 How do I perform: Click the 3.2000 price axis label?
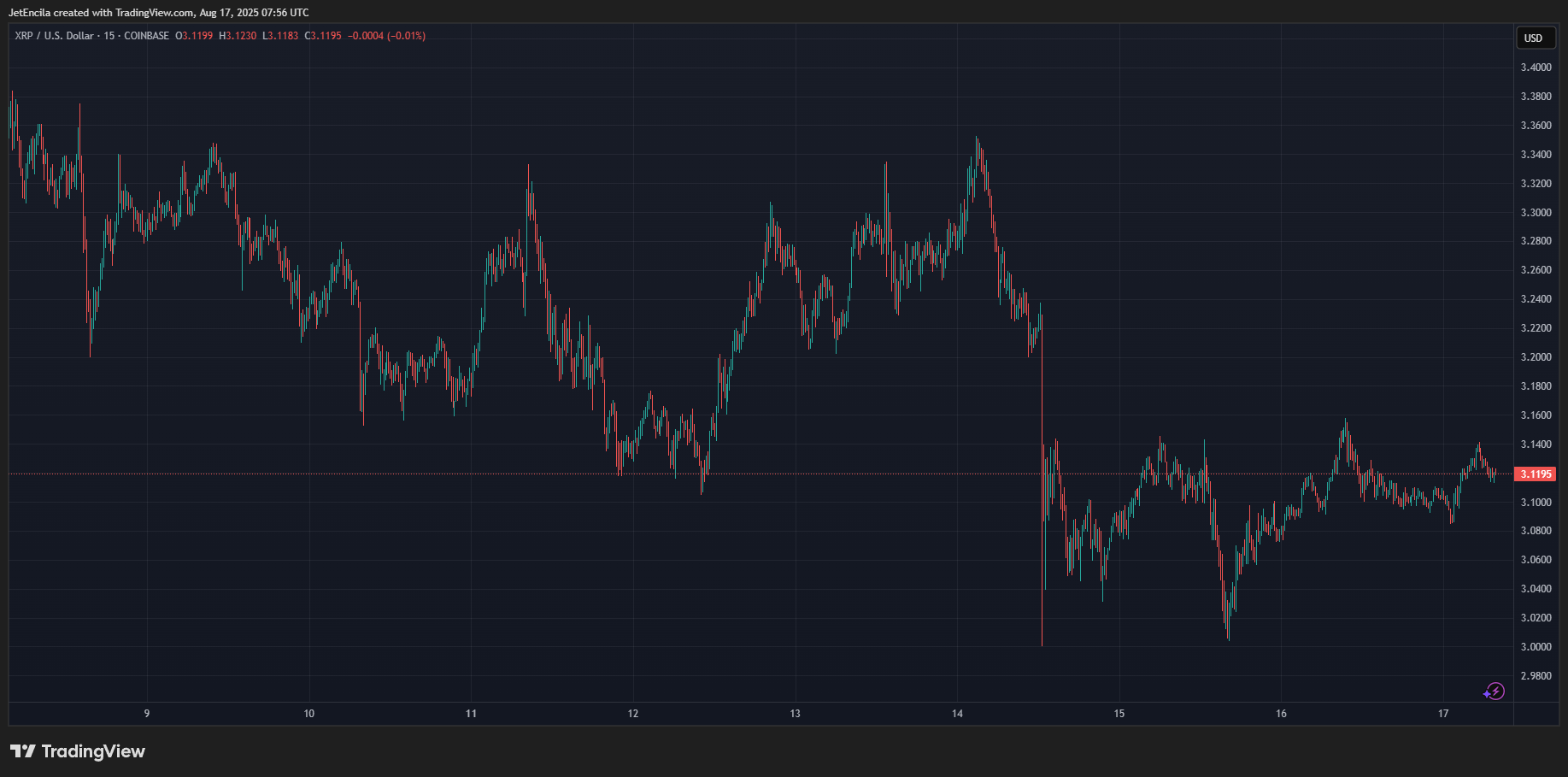tap(1536, 357)
